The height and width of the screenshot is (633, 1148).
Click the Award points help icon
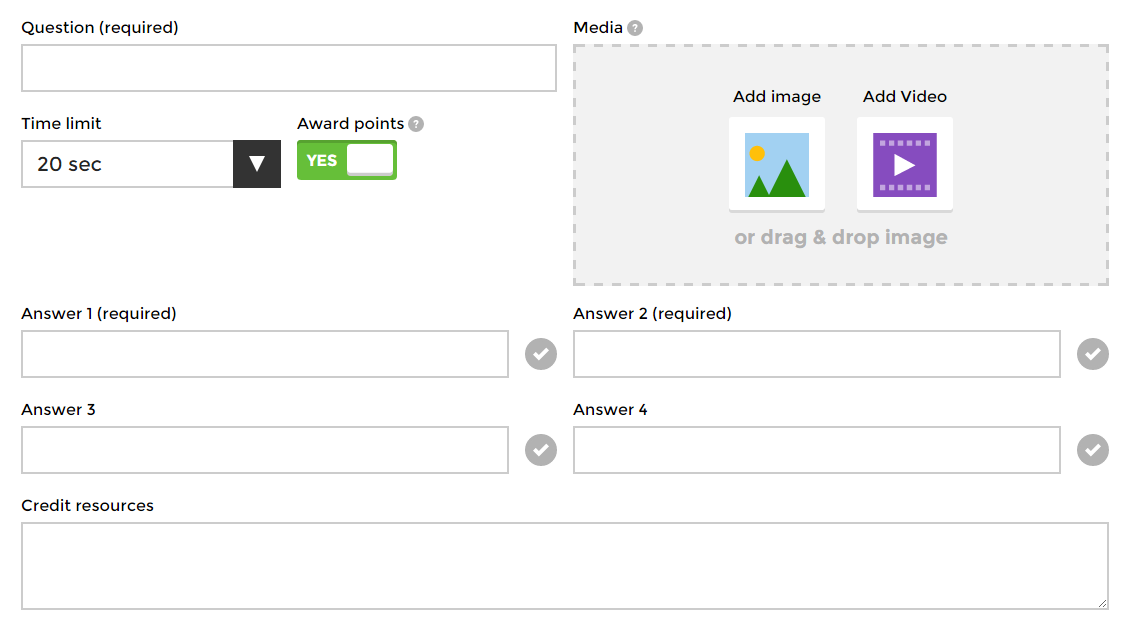[416, 124]
